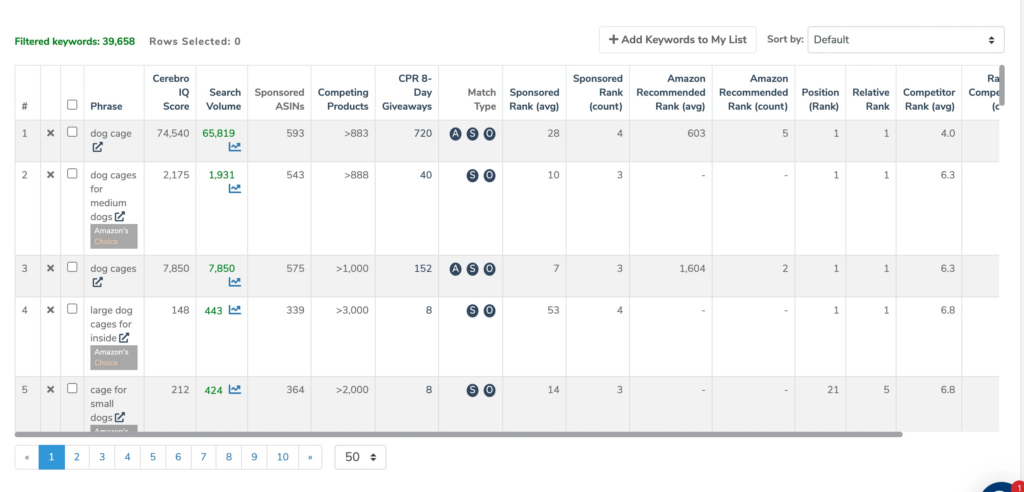
Task: Remove row 2 with the X icon
Action: click(50, 174)
